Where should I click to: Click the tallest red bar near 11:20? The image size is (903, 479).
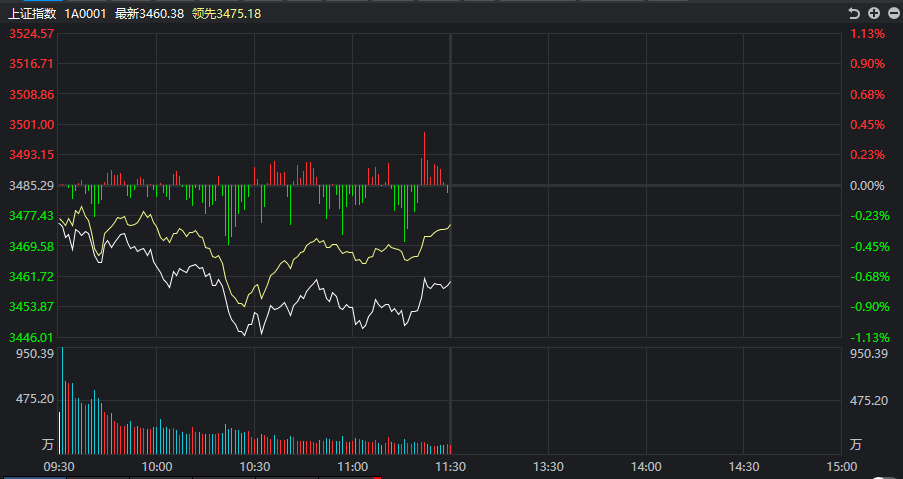tap(424, 158)
